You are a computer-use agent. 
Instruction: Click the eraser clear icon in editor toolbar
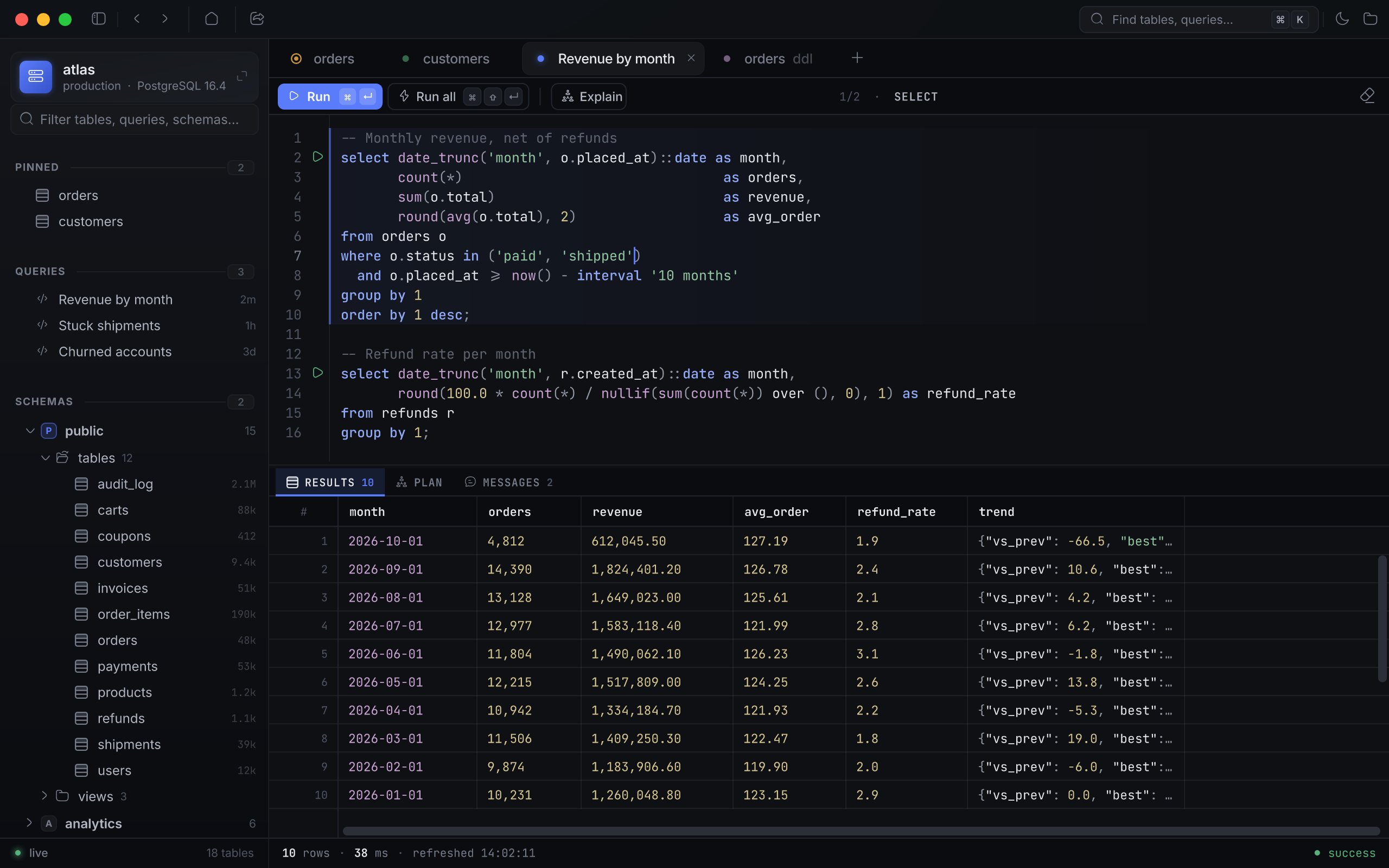[x=1367, y=96]
